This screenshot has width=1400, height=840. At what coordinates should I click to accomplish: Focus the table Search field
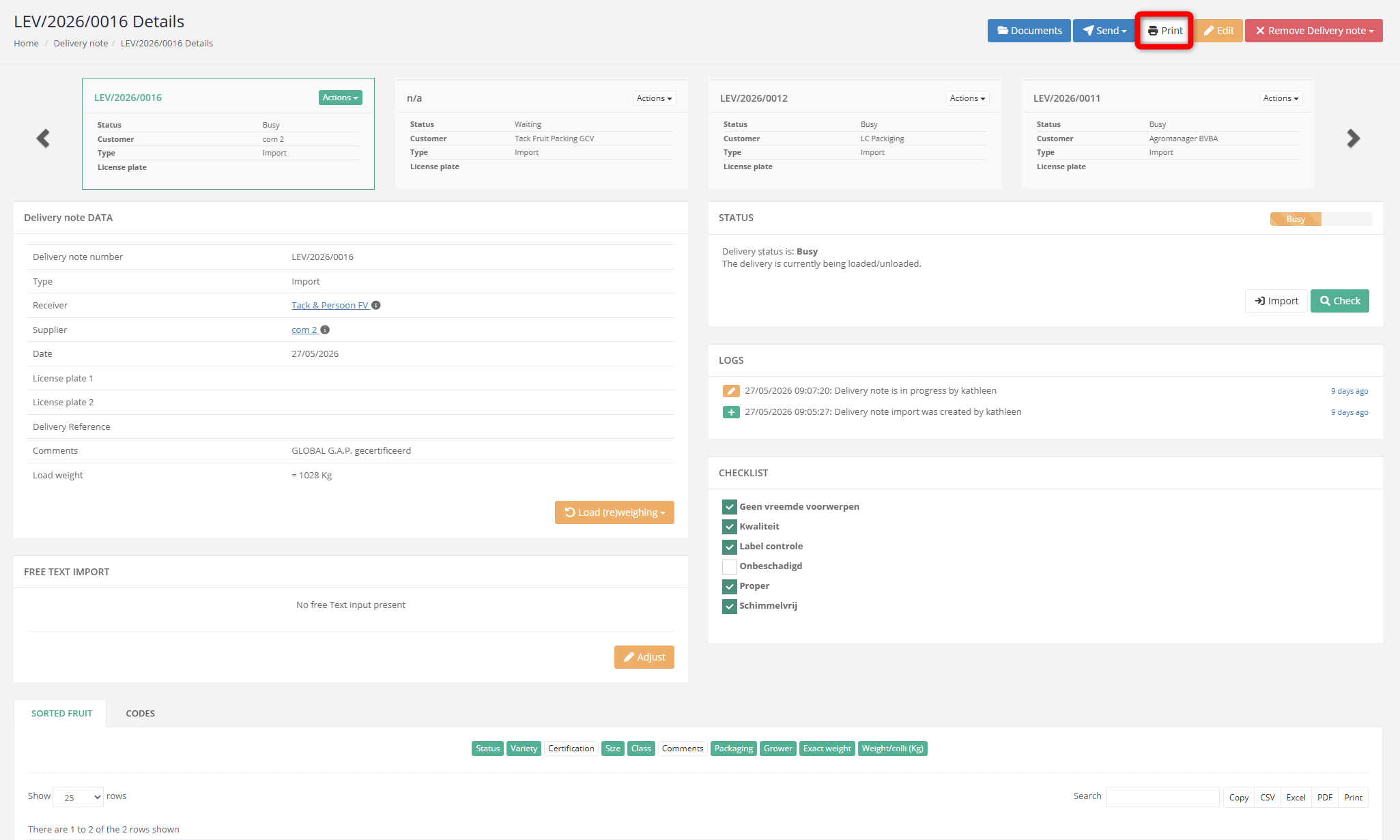click(x=1162, y=797)
